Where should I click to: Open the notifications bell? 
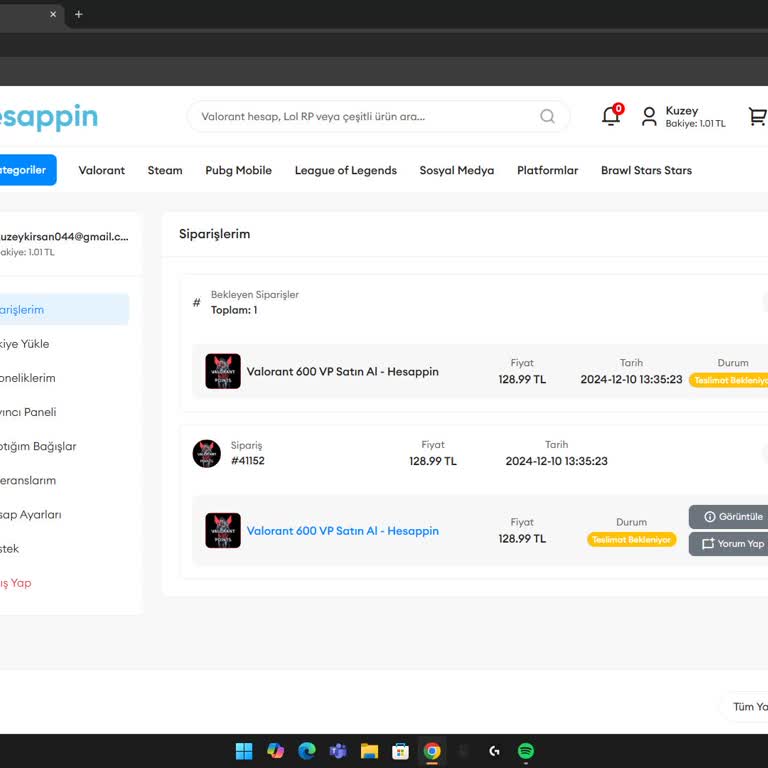tap(610, 116)
